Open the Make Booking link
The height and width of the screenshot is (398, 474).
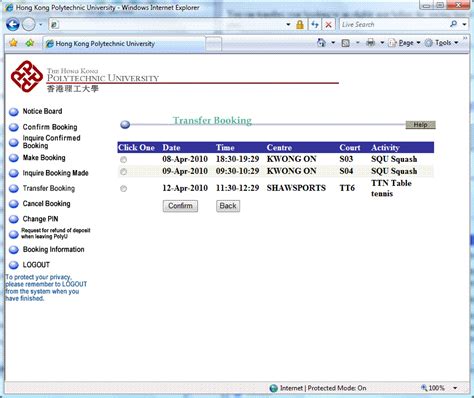44,158
